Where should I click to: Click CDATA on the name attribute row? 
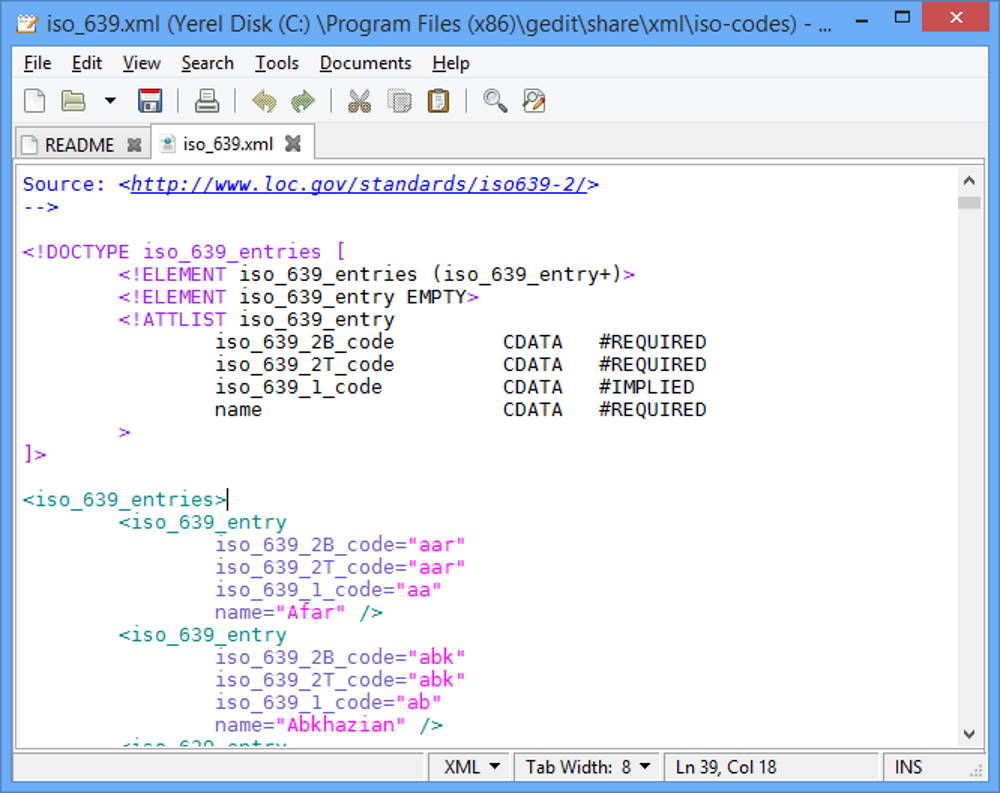pos(533,410)
